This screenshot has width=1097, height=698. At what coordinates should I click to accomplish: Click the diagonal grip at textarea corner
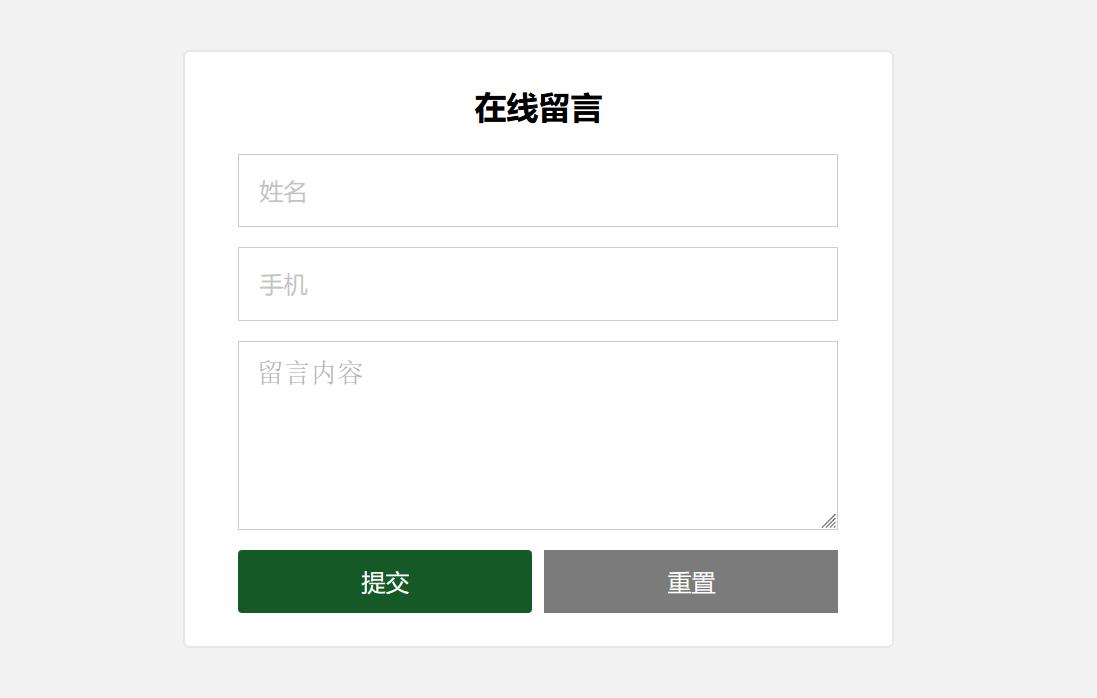[829, 521]
